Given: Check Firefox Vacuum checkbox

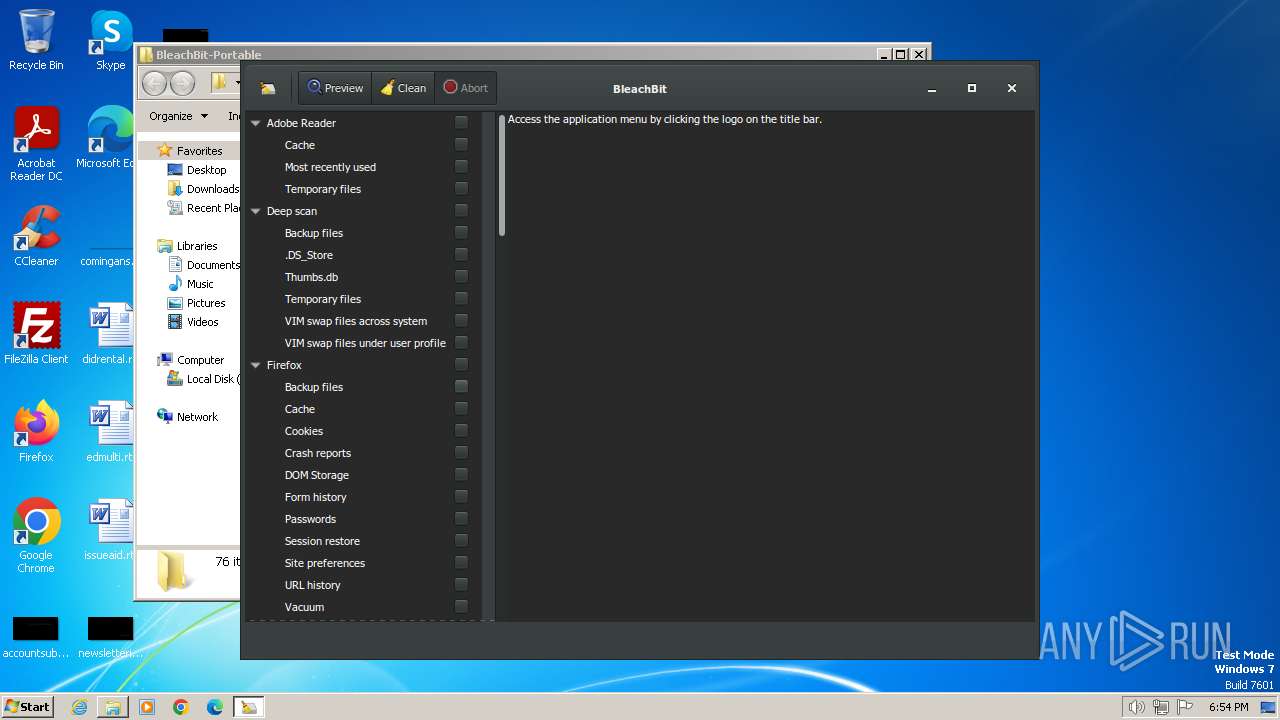Looking at the screenshot, I should click(461, 607).
